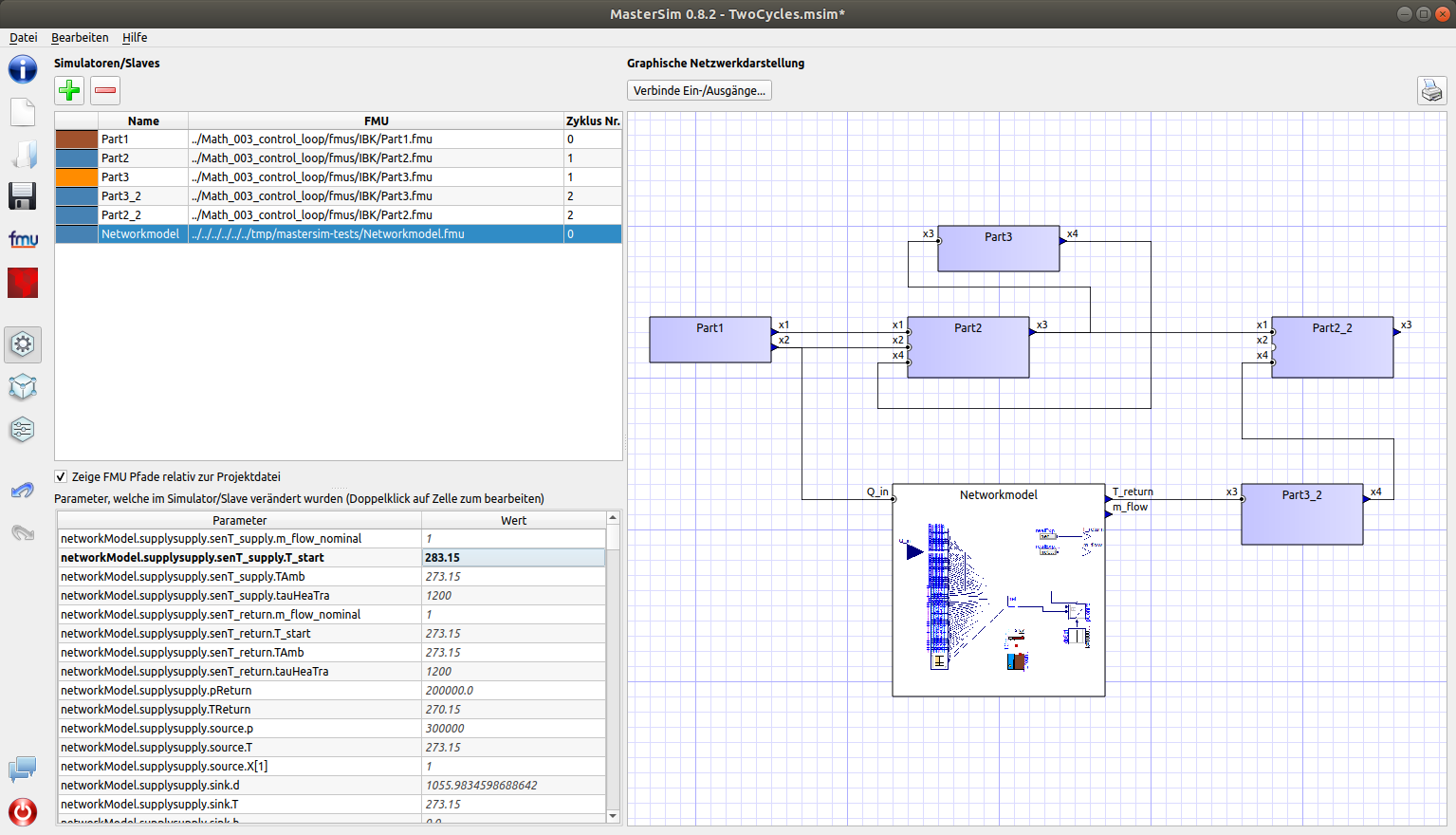The height and width of the screenshot is (835, 1456).
Task: Click scrollbar down arrow in parameter list
Action: click(612, 815)
